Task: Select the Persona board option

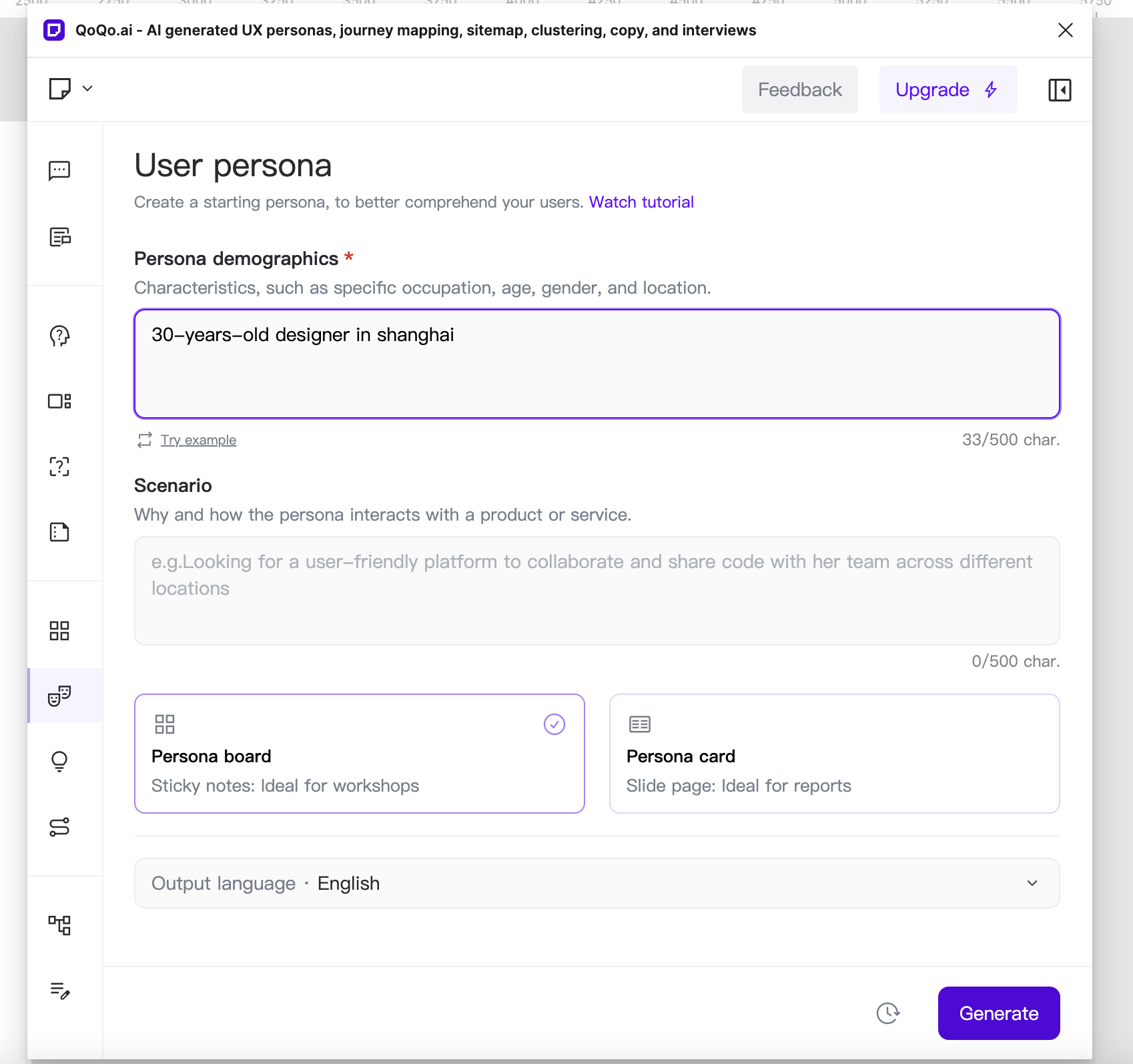Action: [359, 754]
